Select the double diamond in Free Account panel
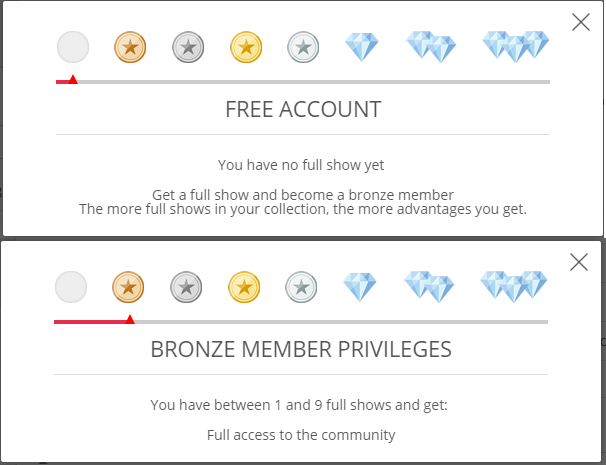This screenshot has height=465, width=606. point(431,46)
